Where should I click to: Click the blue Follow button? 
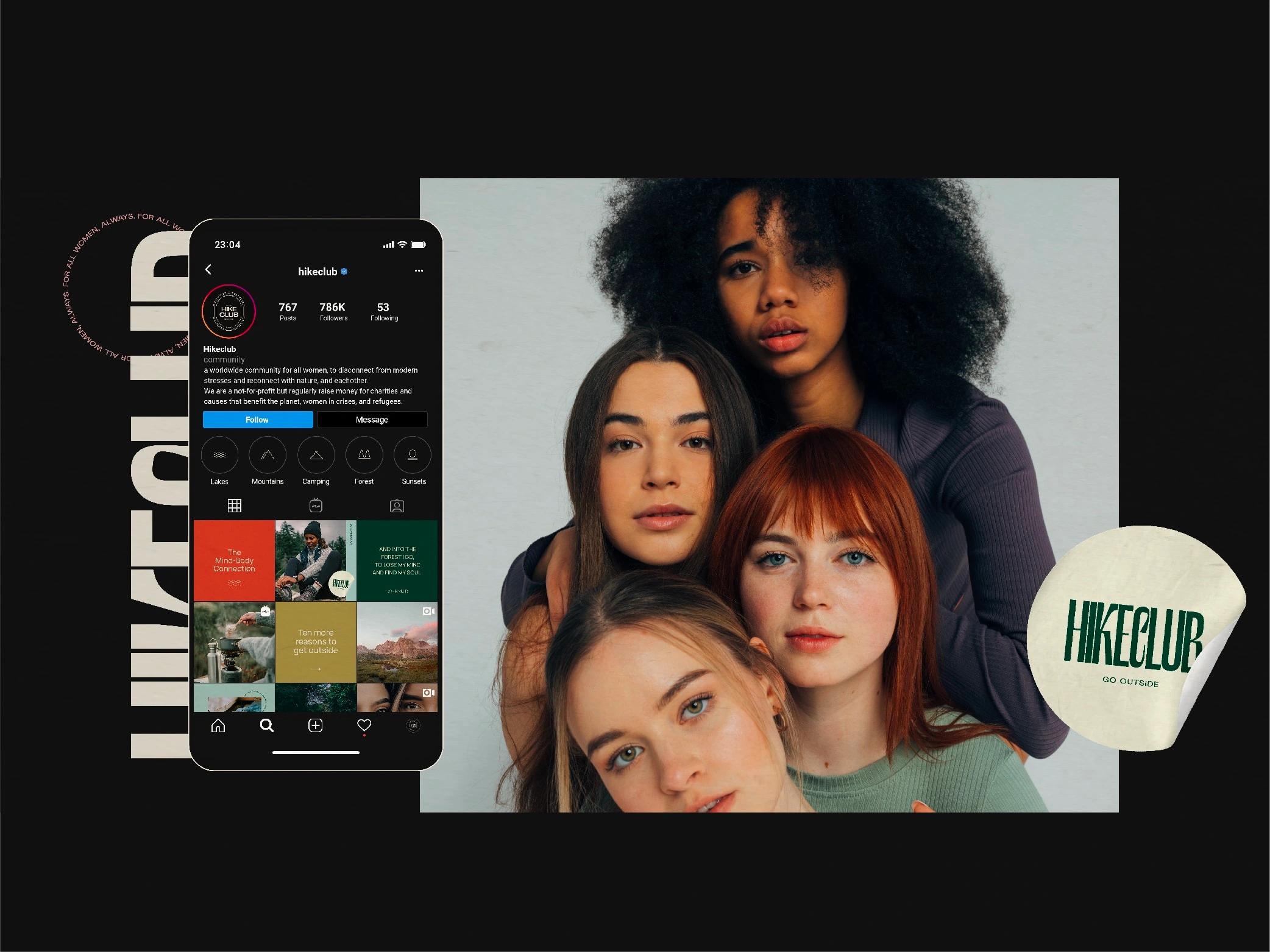click(258, 420)
